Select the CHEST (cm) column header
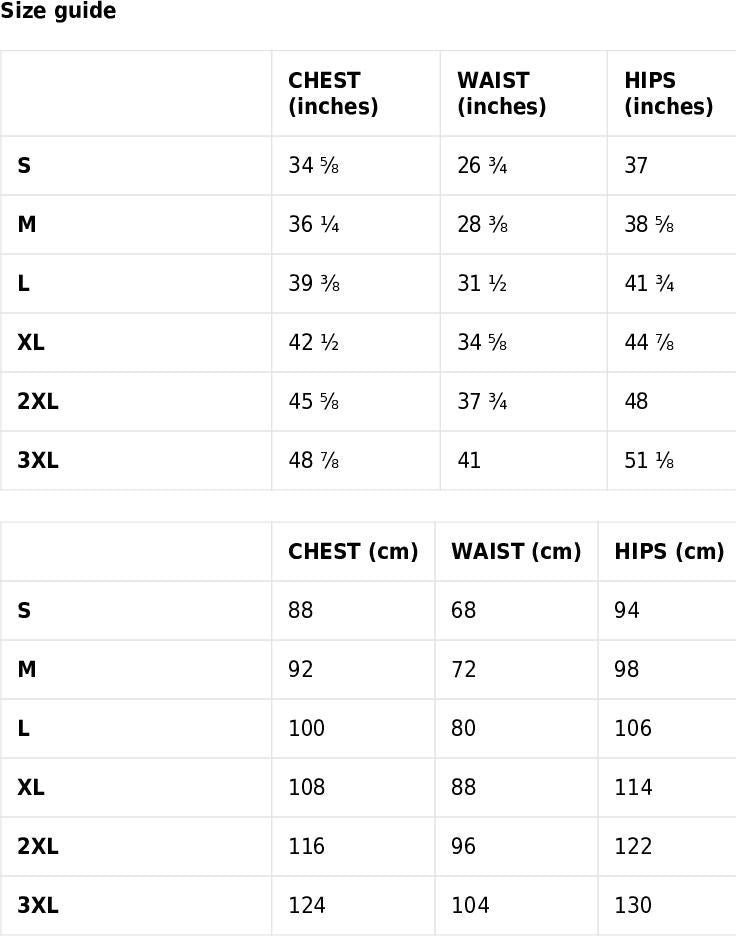Viewport: 736px width, 936px height. coord(353,552)
